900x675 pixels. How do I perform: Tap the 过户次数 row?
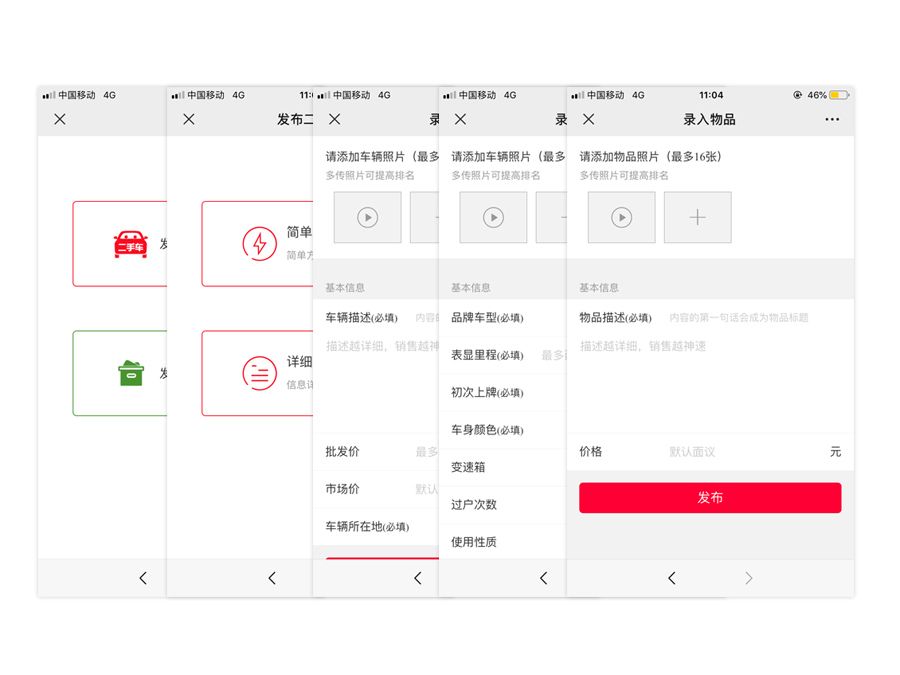(501, 505)
